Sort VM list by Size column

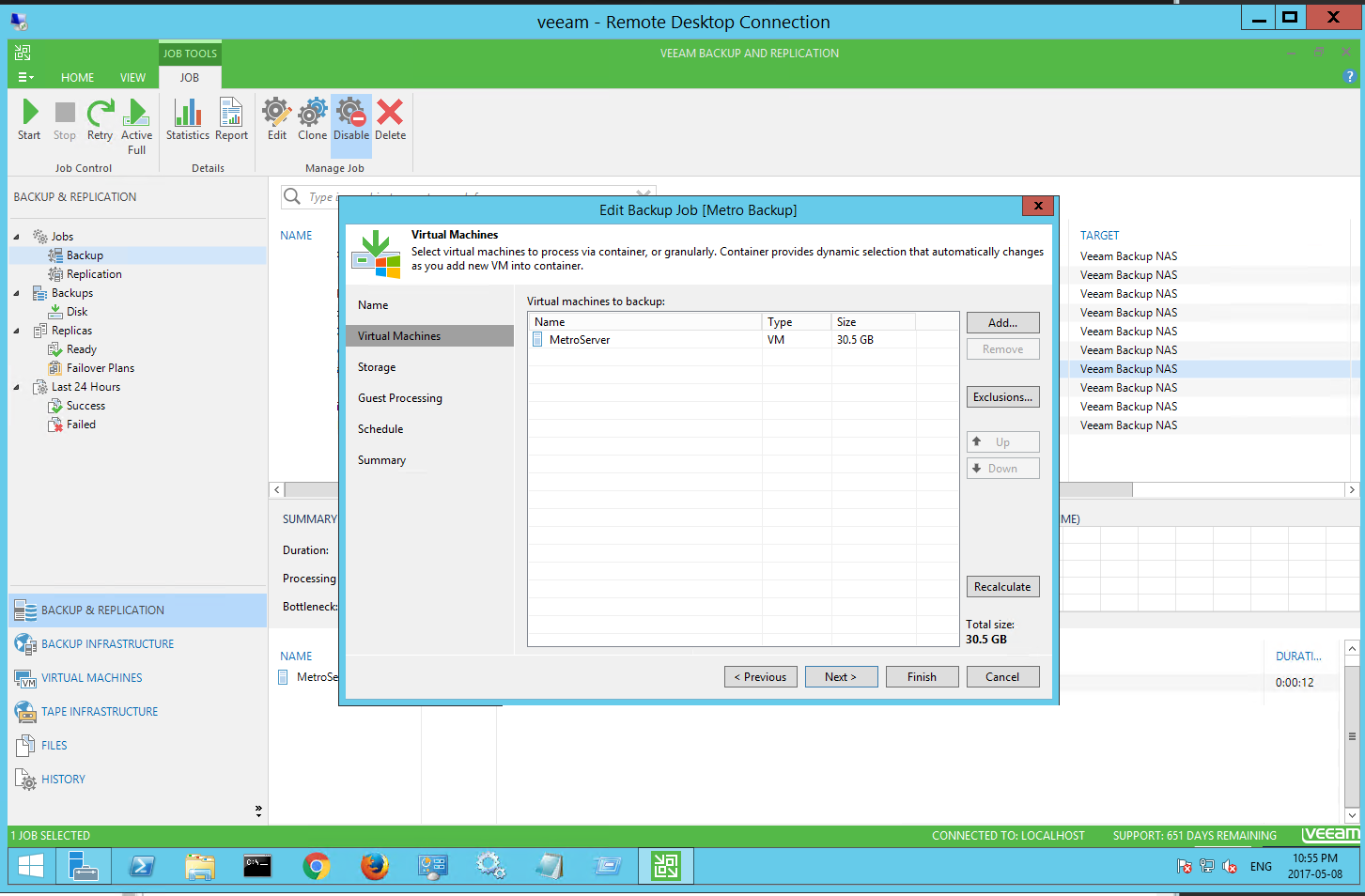coord(873,322)
